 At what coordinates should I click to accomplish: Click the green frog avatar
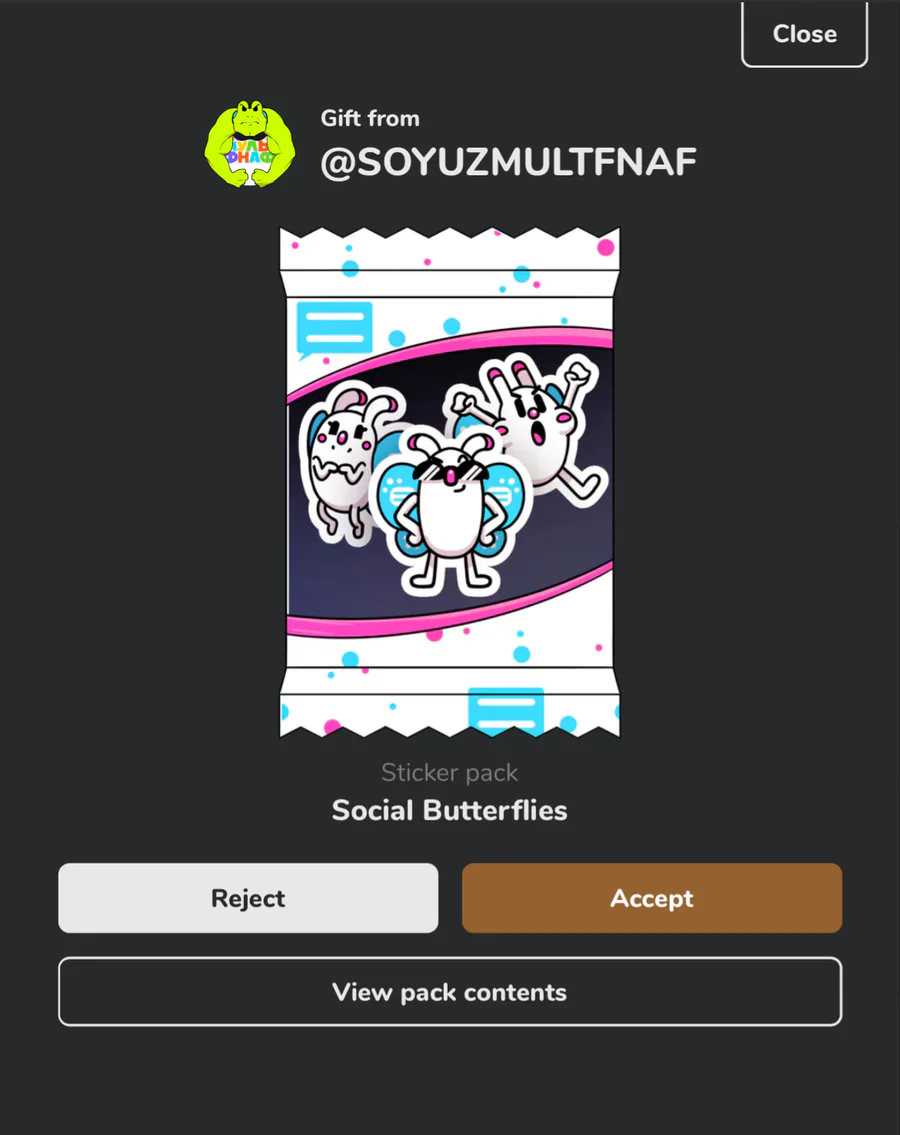coord(250,144)
